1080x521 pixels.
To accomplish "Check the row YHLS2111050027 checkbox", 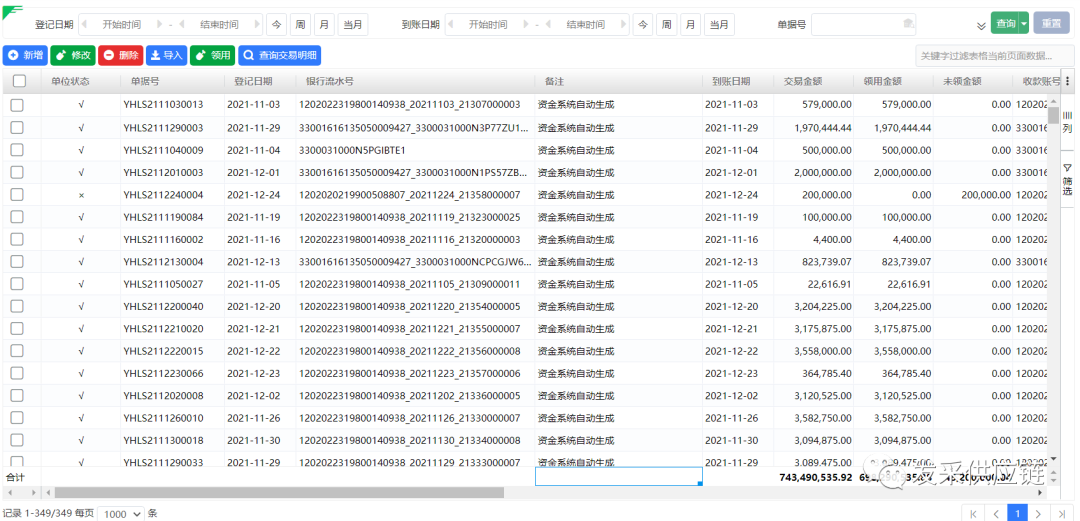I will (x=17, y=284).
